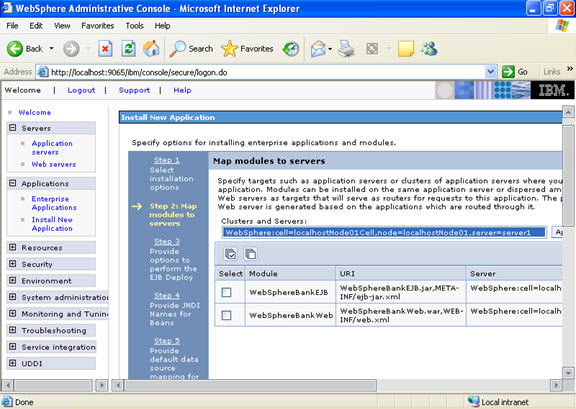Image resolution: width=576 pixels, height=409 pixels.
Task: Open the Mail button dropdown arrow
Action: click(x=330, y=49)
